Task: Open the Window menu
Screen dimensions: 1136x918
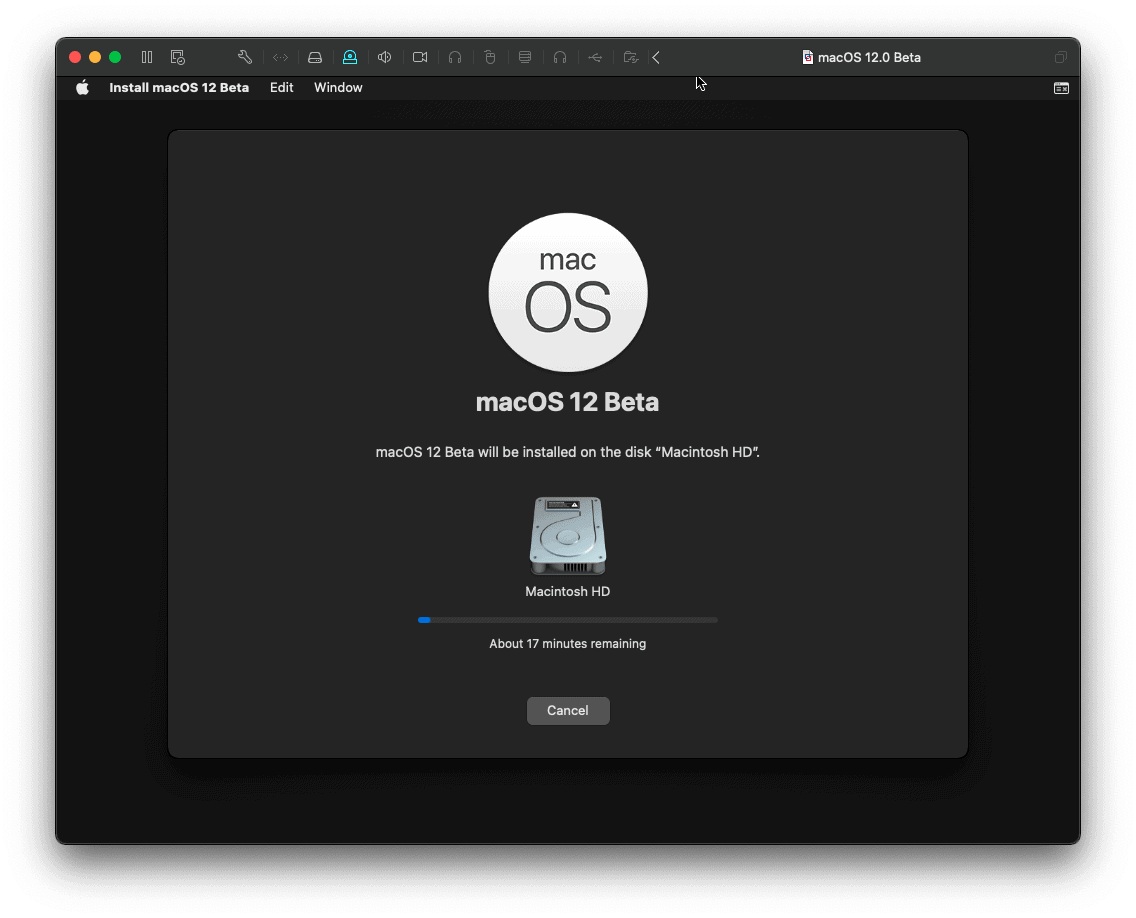Action: click(338, 88)
